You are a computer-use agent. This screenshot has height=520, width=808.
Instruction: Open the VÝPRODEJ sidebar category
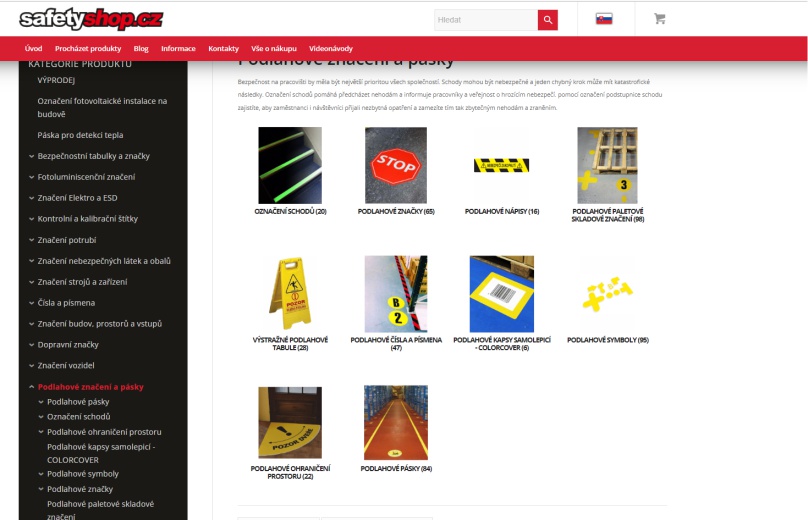pyautogui.click(x=56, y=80)
